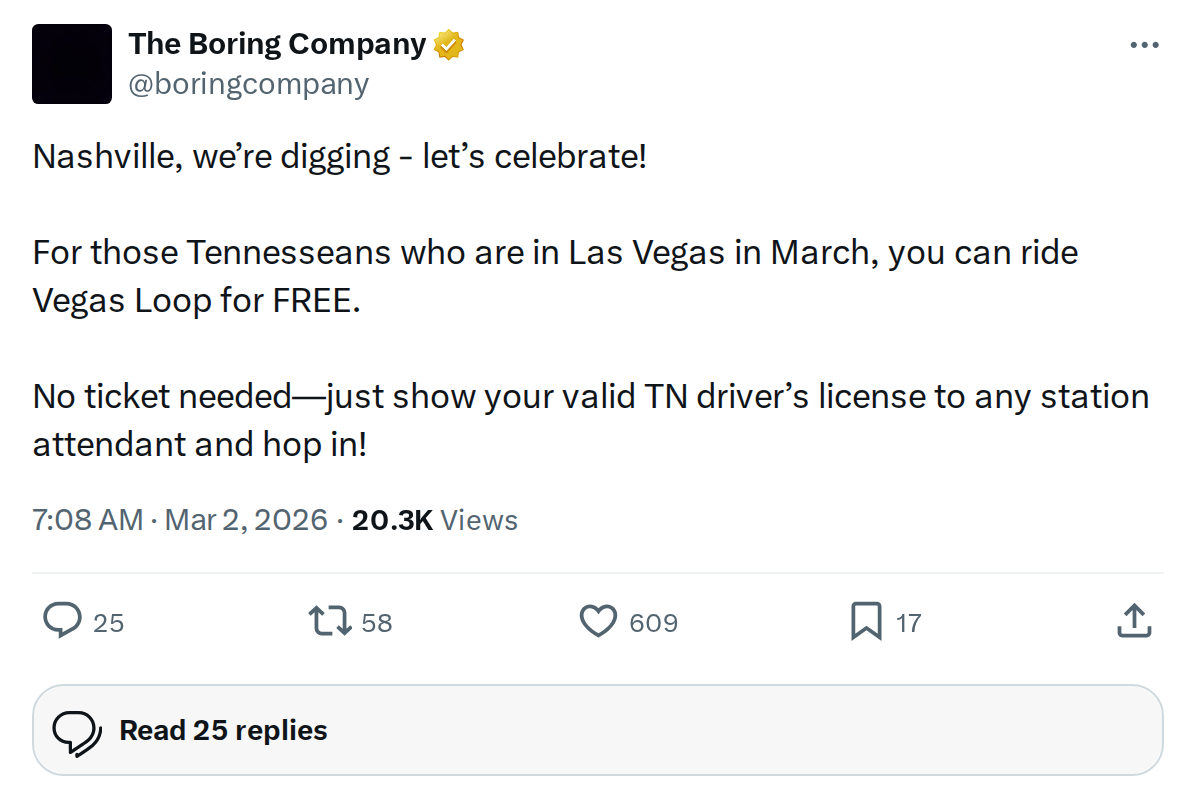
Task: Expand the thread via Read 25 replies
Action: (x=222, y=730)
